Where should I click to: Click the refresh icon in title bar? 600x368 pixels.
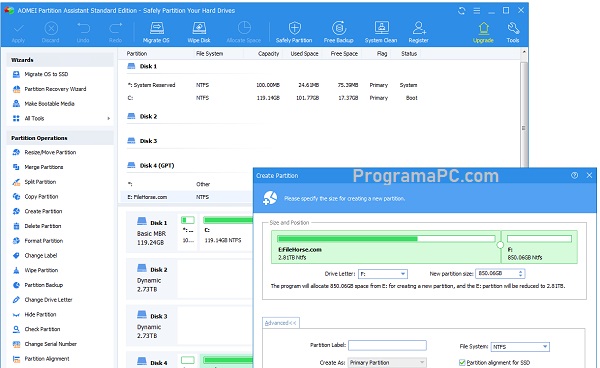point(461,11)
